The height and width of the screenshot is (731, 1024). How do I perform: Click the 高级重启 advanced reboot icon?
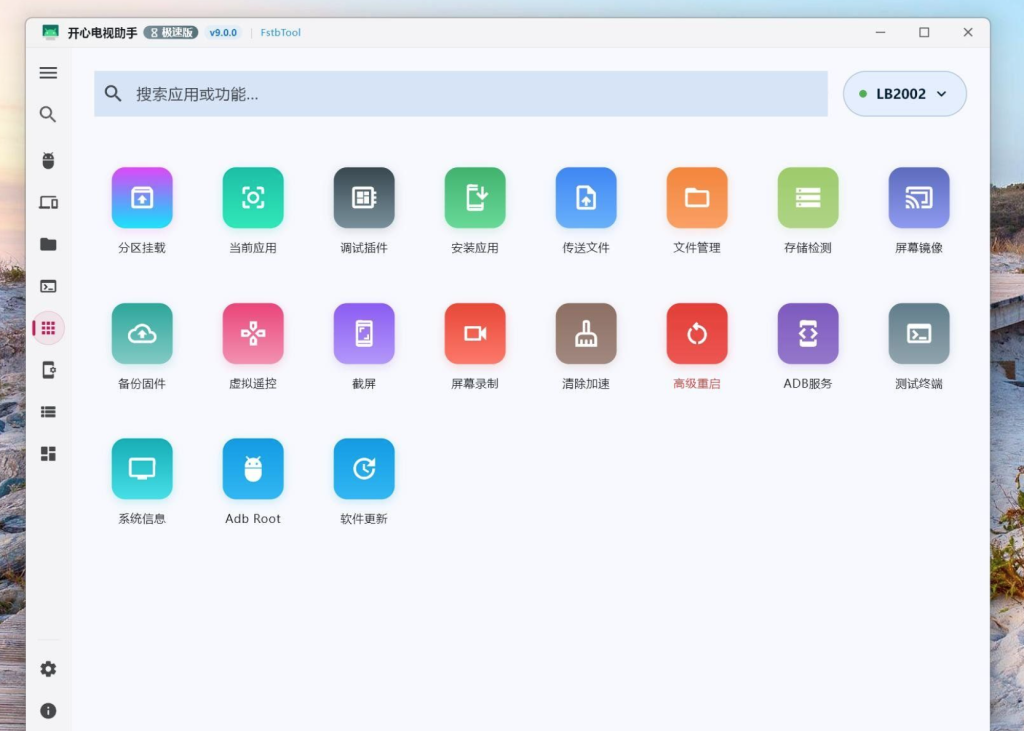click(697, 333)
